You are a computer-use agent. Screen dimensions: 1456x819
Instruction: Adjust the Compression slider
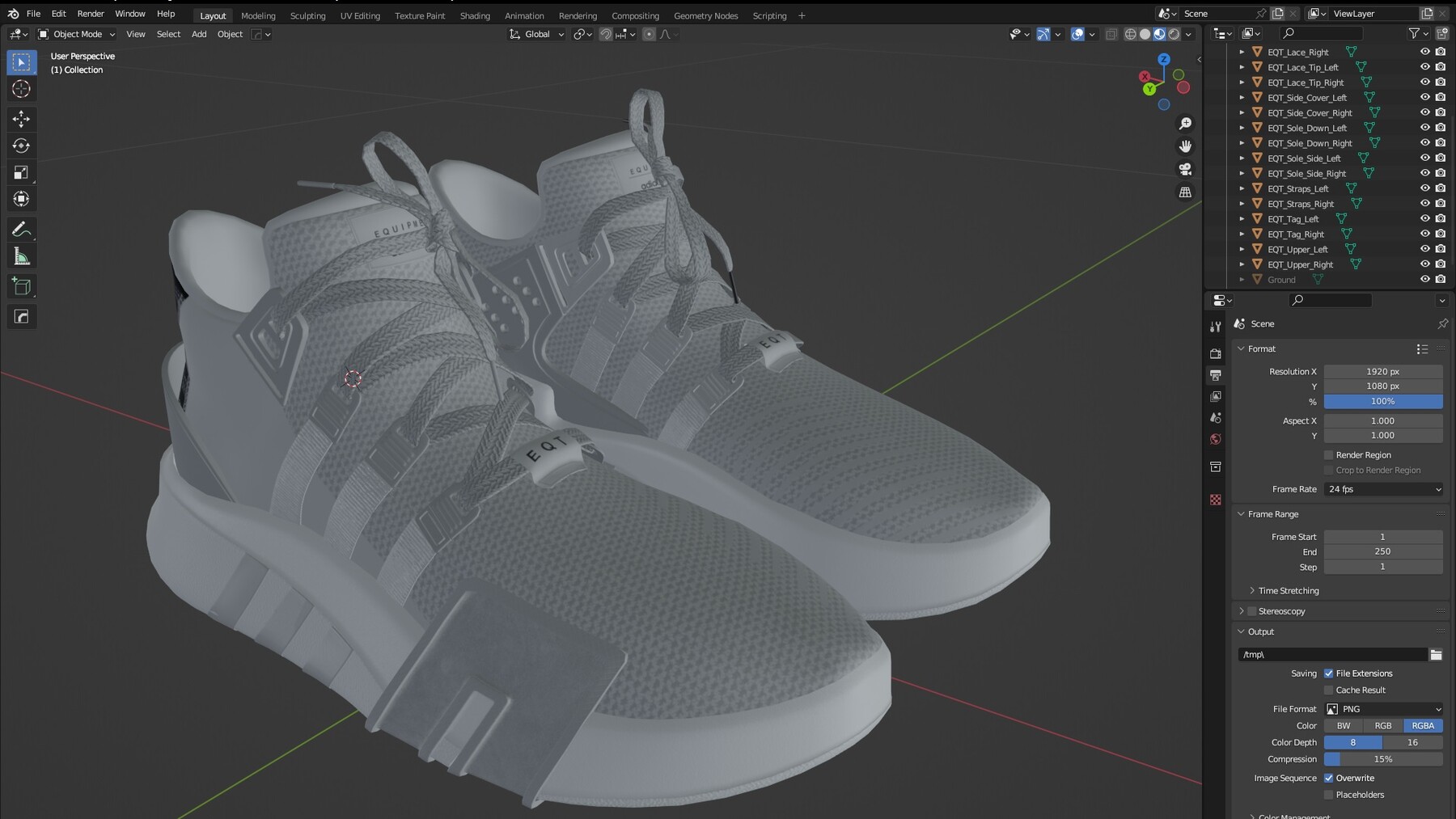(1383, 759)
